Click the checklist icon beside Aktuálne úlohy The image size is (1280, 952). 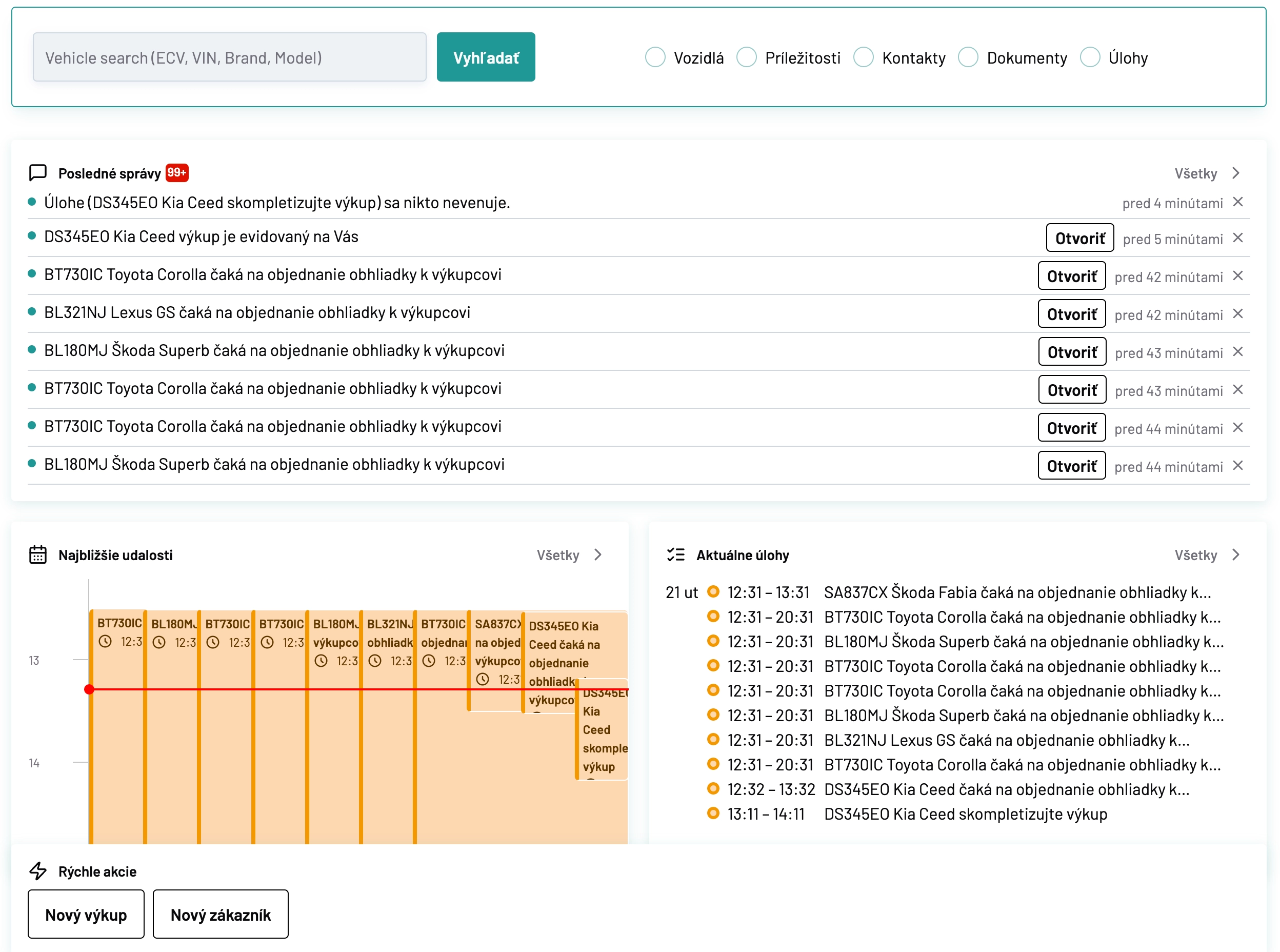[676, 554]
